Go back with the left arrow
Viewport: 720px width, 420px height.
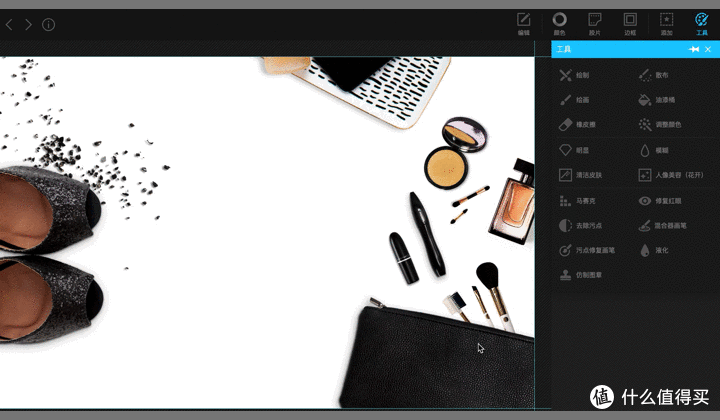tap(9, 24)
